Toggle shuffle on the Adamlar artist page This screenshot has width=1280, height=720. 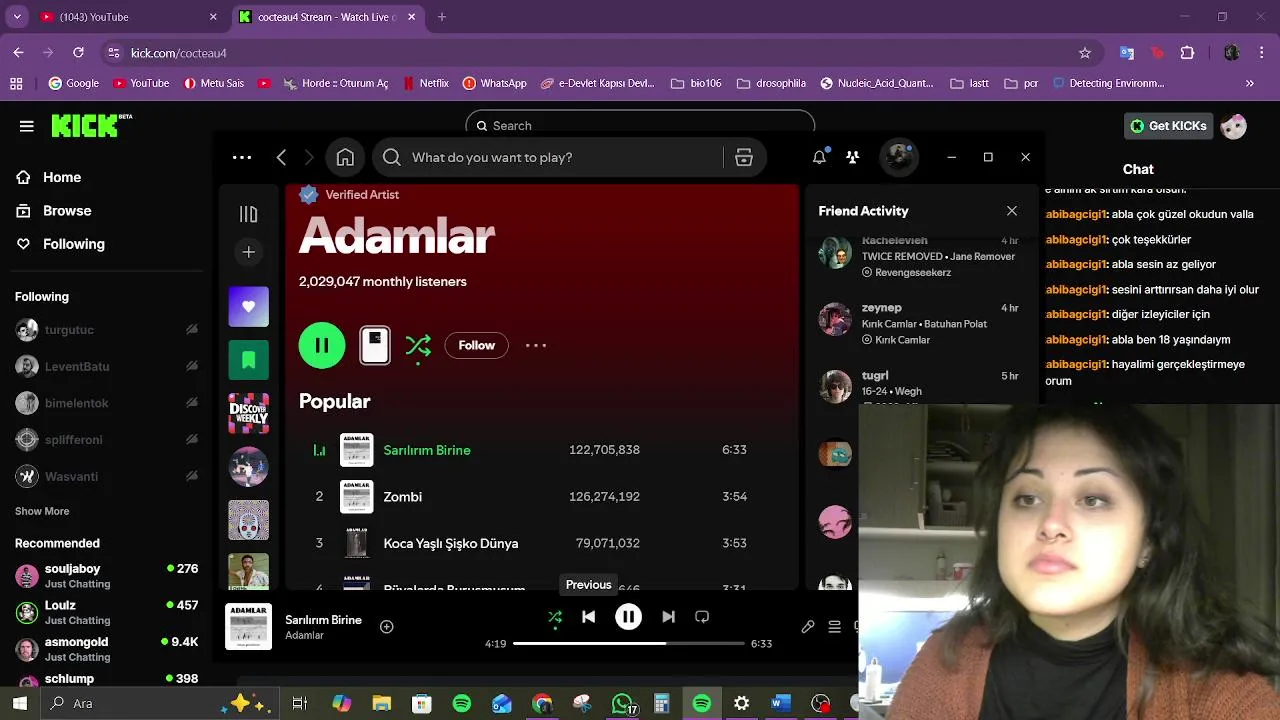[418, 346]
